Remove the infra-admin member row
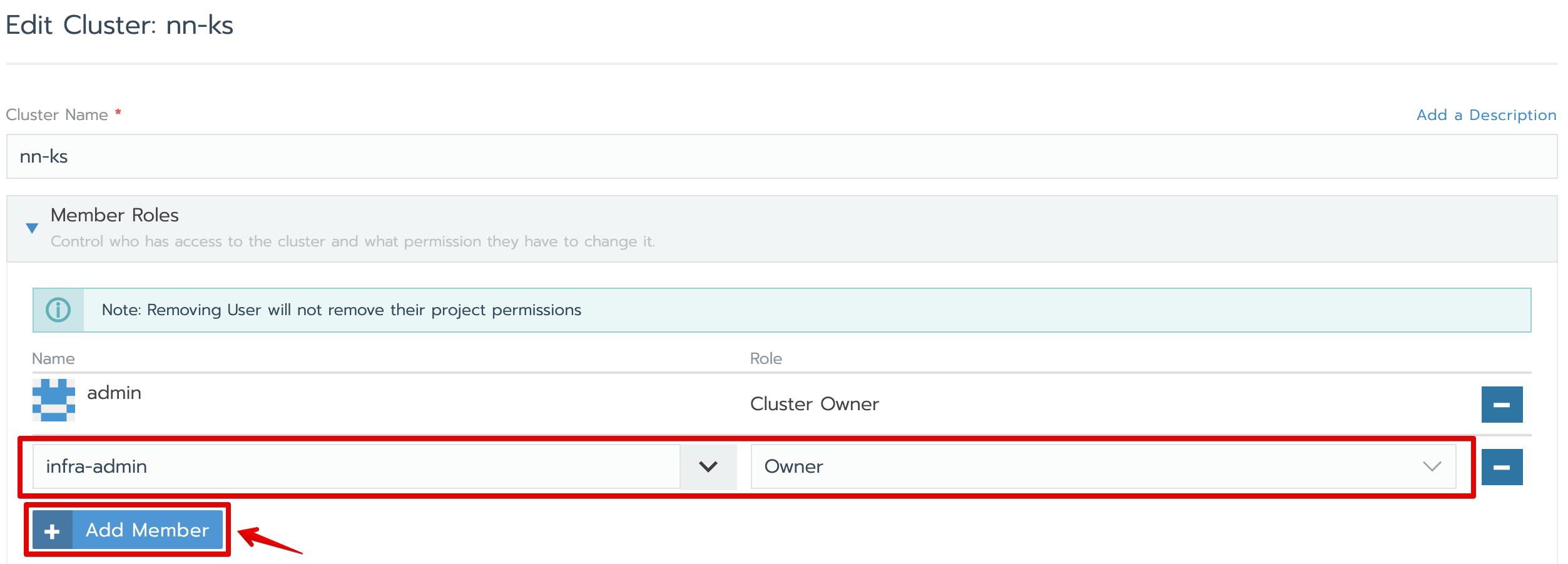The height and width of the screenshot is (564, 1568). coord(1501,467)
